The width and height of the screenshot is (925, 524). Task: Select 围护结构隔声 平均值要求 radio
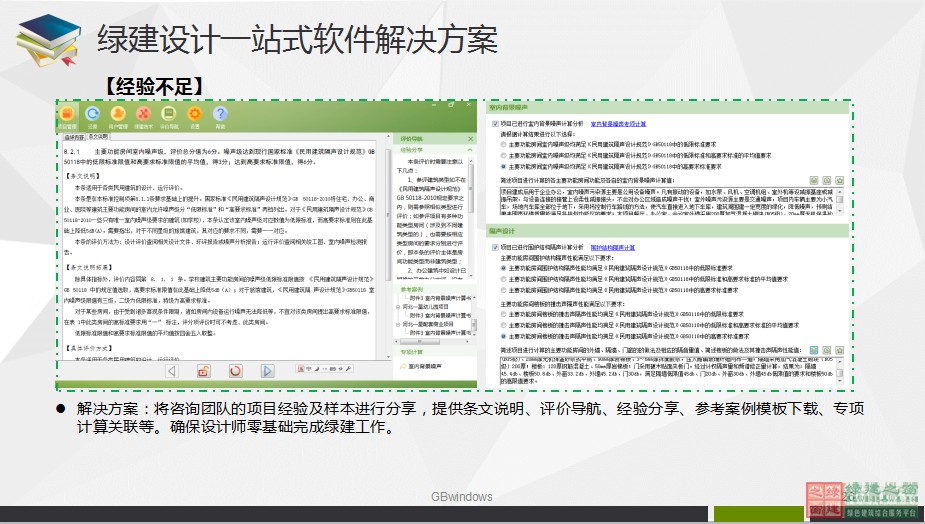click(503, 279)
